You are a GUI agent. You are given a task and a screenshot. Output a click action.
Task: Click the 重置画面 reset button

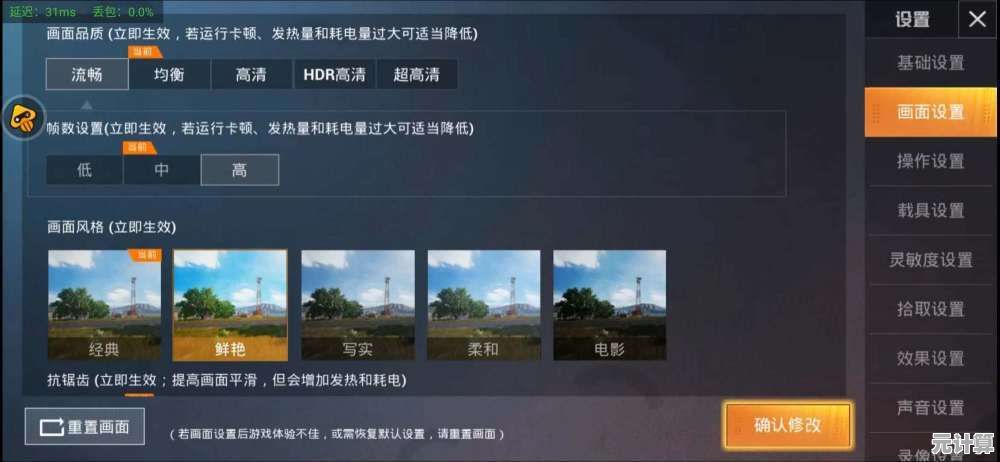[85, 426]
